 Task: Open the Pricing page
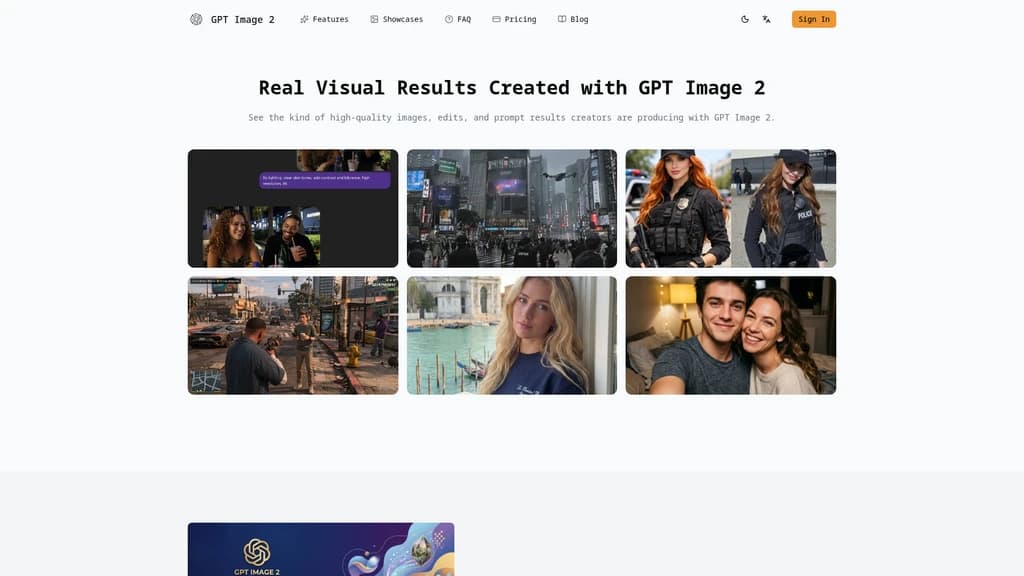514,20
